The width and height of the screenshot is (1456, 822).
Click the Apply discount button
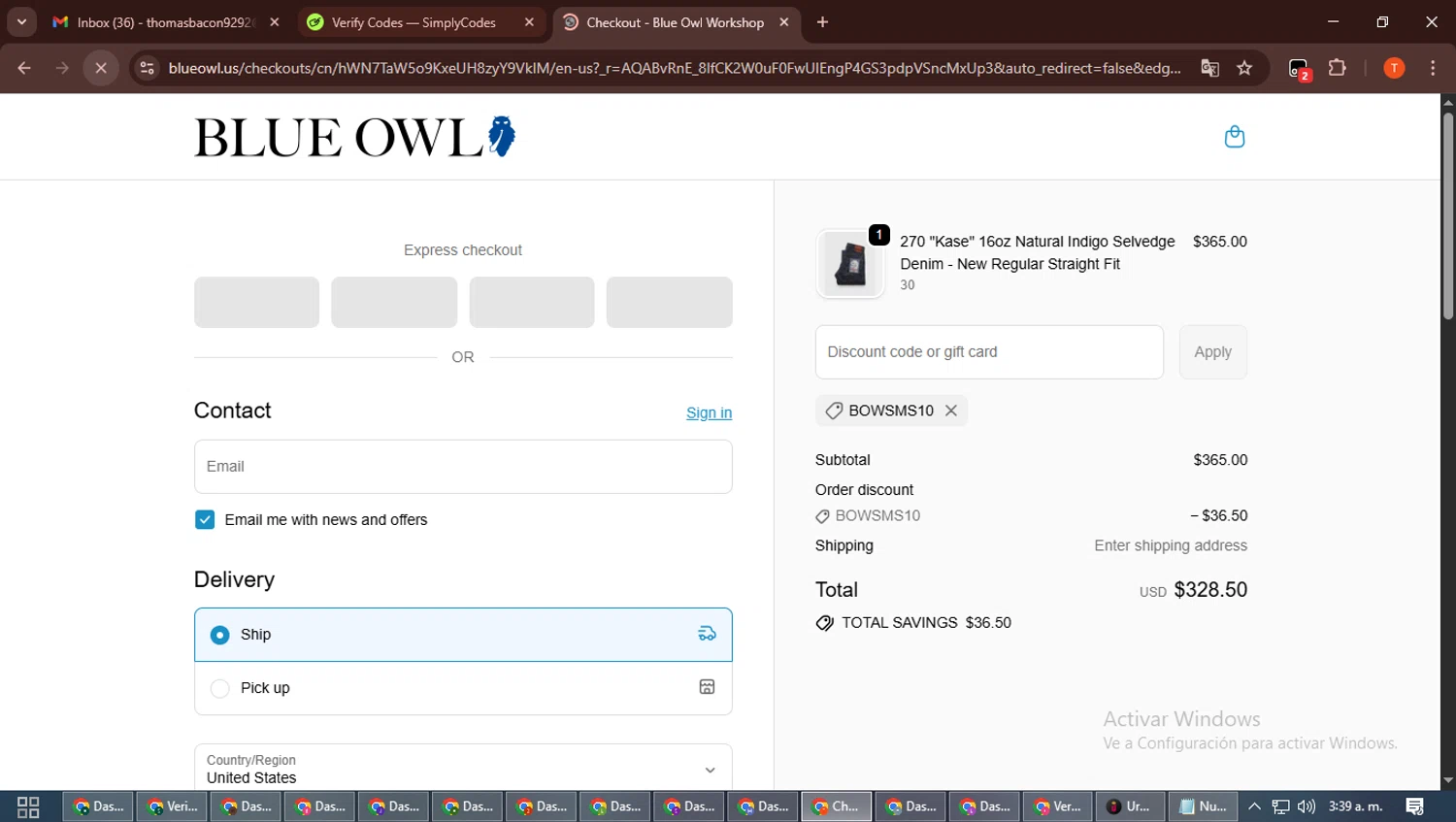point(1212,352)
